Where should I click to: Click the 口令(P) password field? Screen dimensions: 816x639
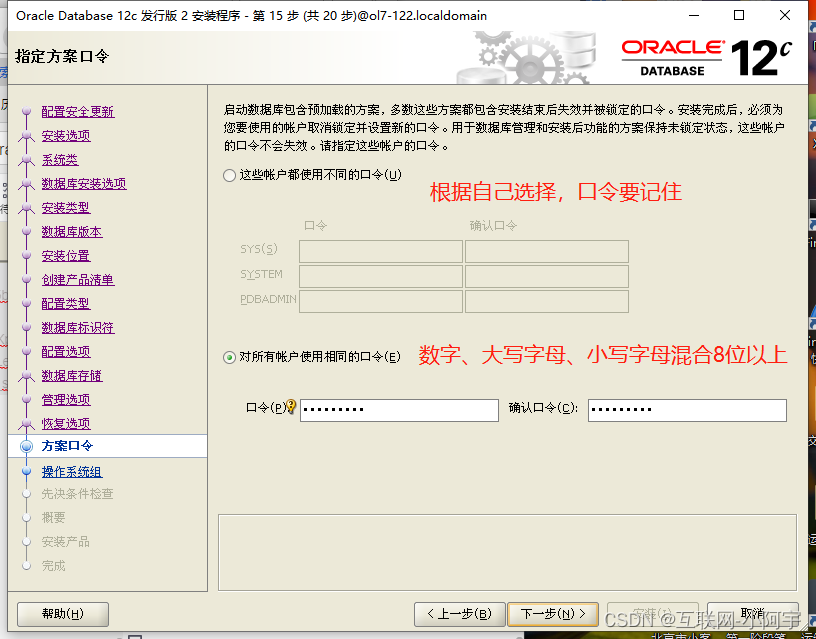(x=399, y=410)
